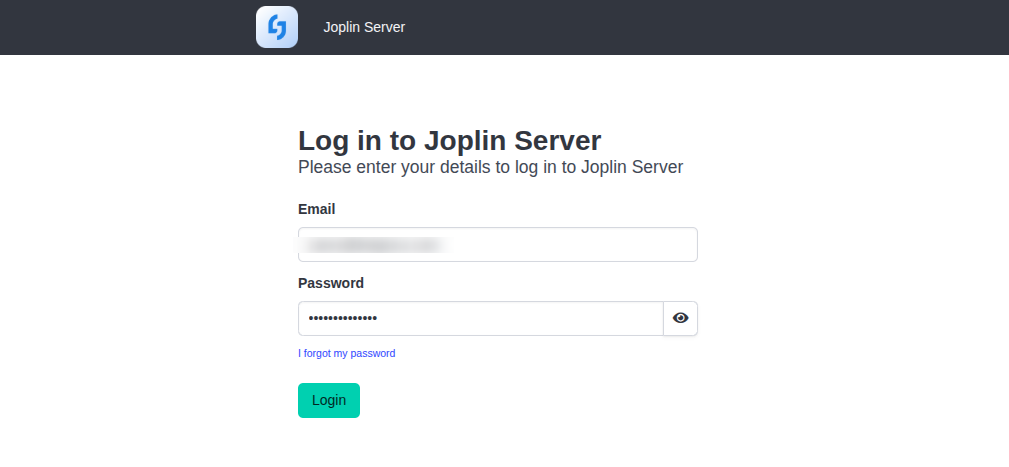The height and width of the screenshot is (467, 1009).
Task: Click the "Please enter your details" subtitle text
Action: (490, 167)
